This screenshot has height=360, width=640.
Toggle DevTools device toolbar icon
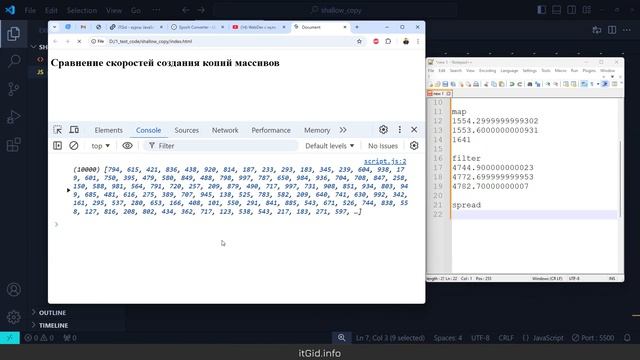pos(74,130)
